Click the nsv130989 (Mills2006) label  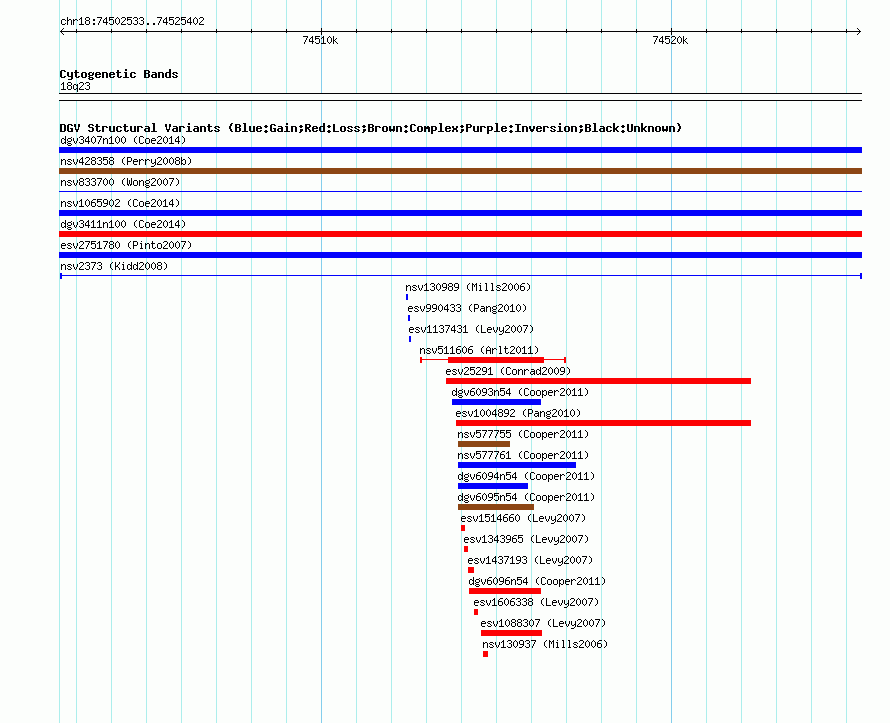pyautogui.click(x=468, y=287)
